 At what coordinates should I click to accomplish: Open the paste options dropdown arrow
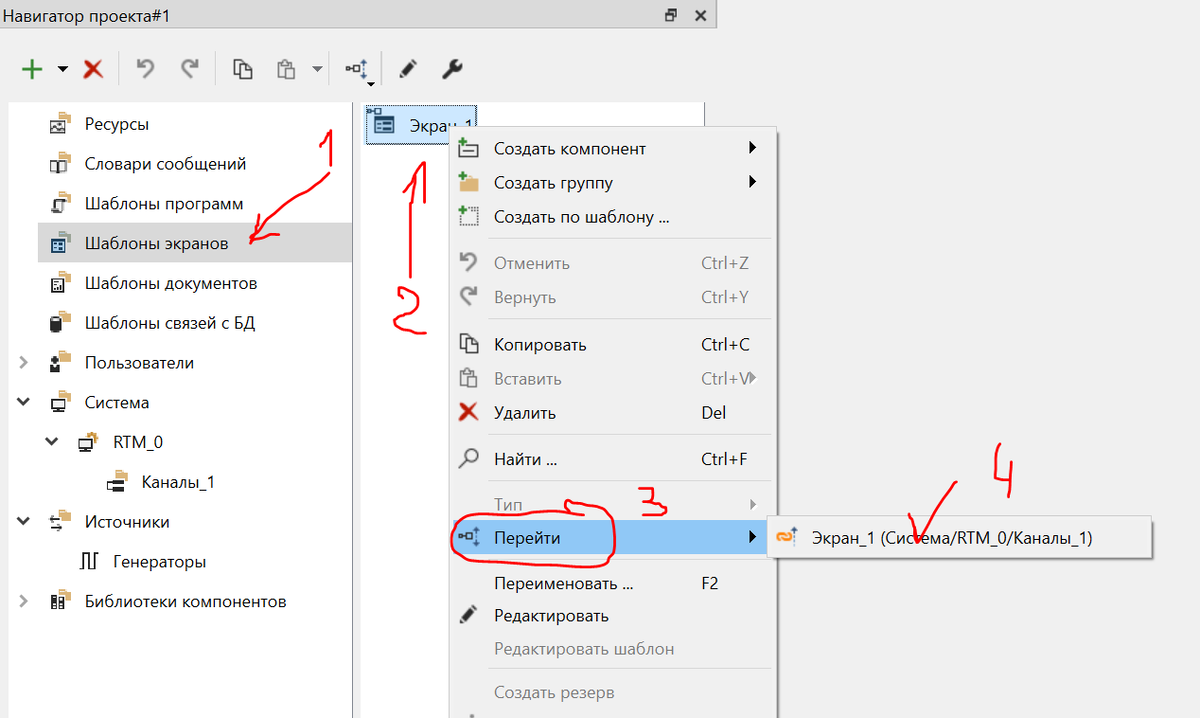pos(318,69)
